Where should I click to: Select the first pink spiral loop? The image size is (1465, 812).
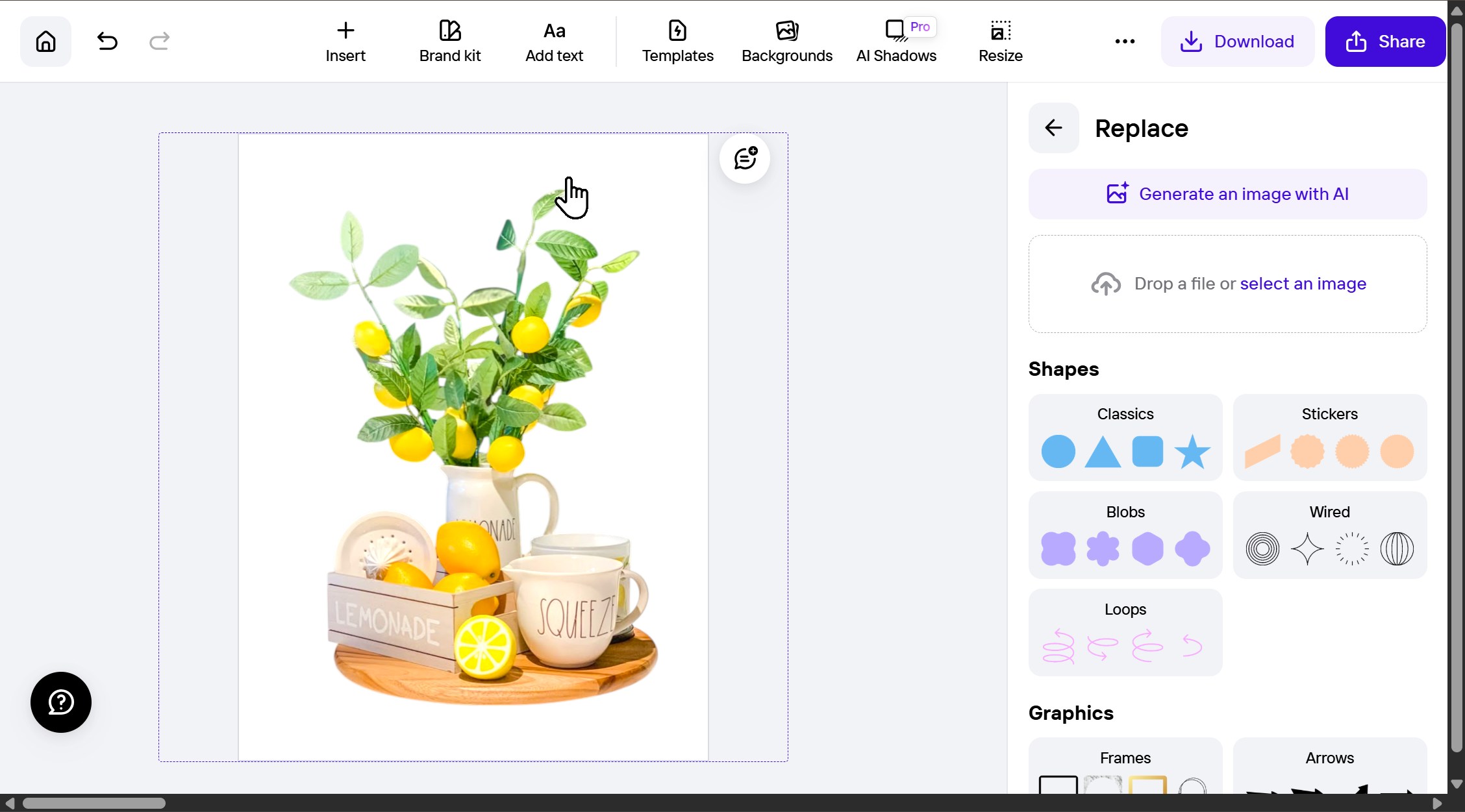[x=1058, y=646]
